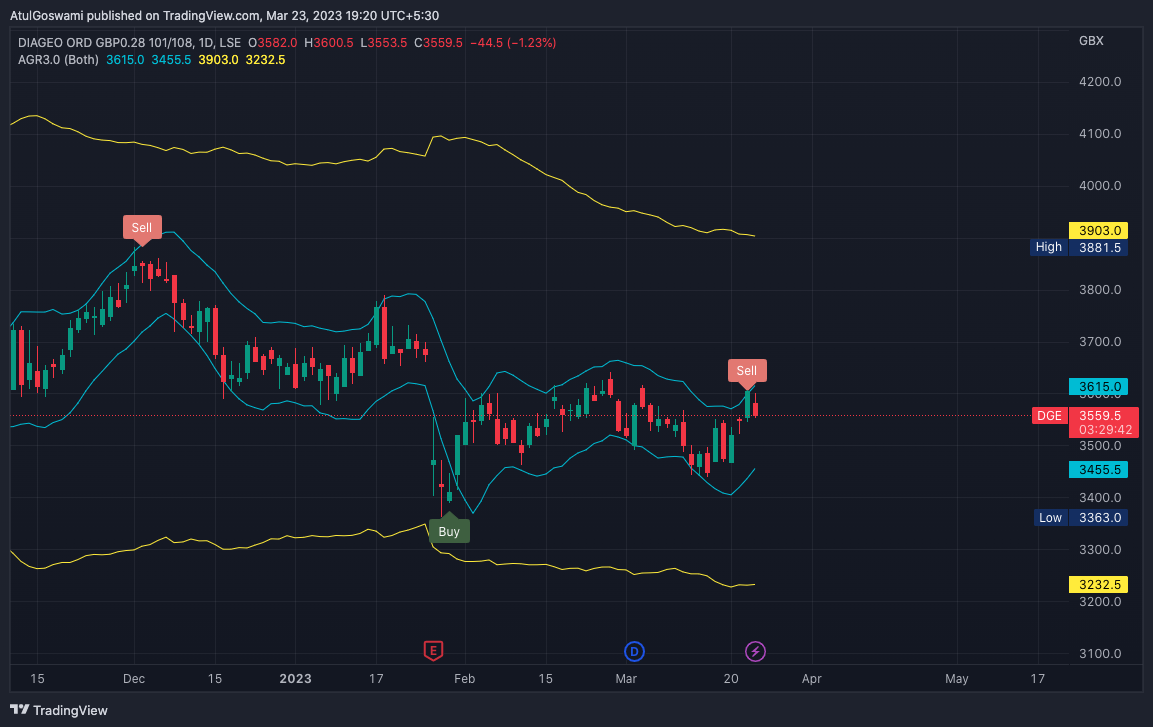Click the 3700.0 price axis value

(1100, 342)
